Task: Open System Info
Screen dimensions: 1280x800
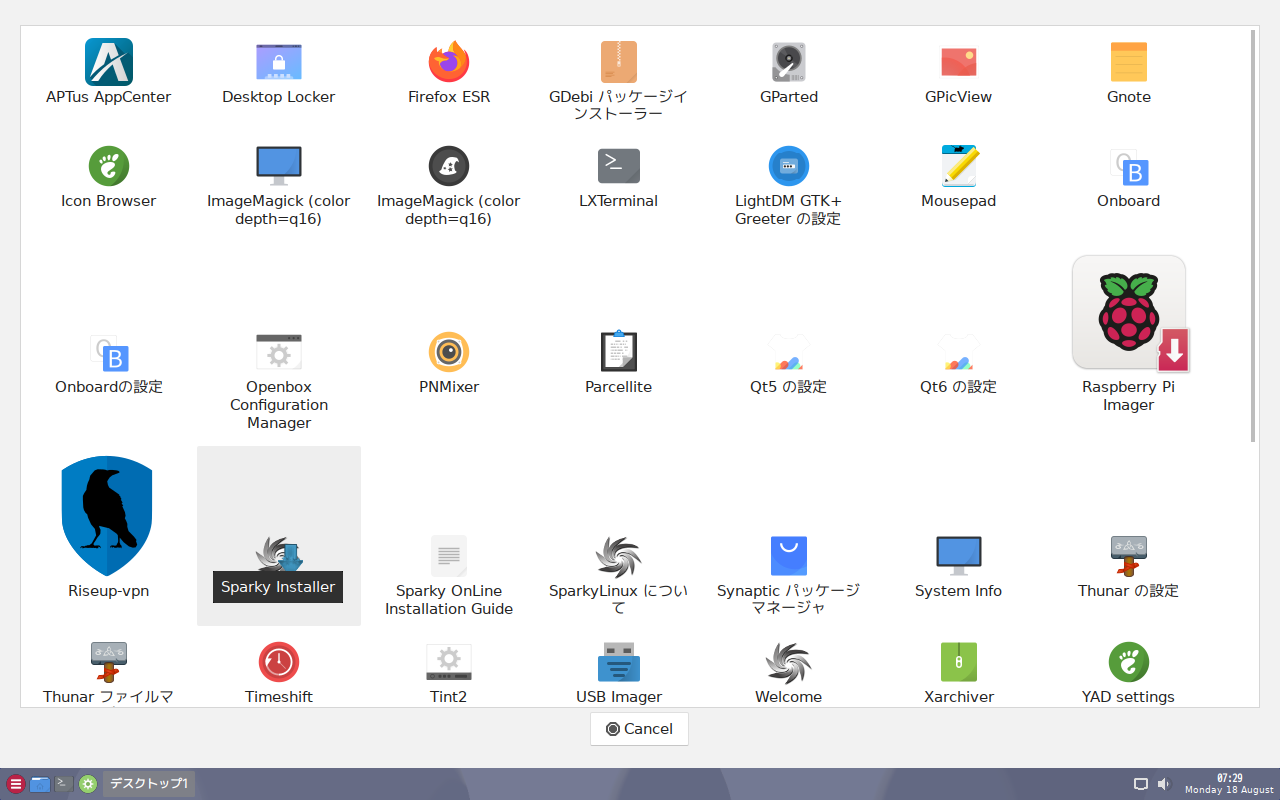Action: (x=959, y=566)
